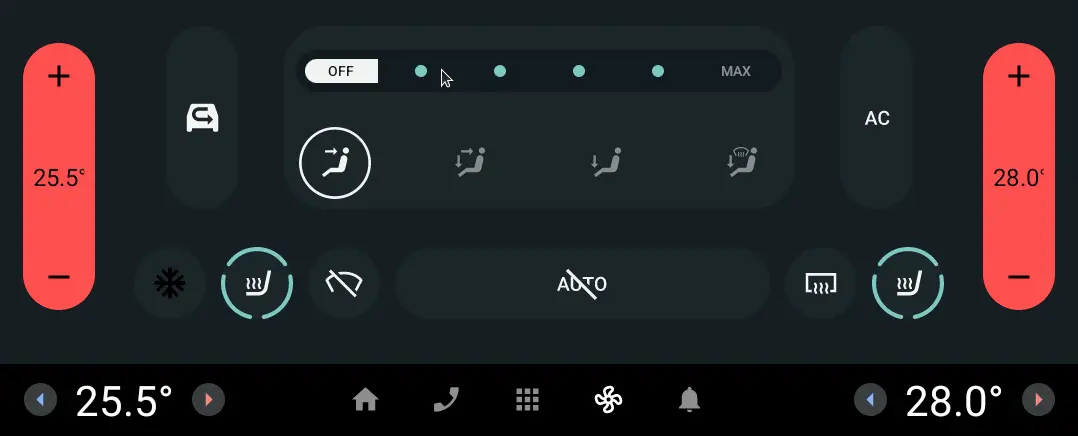Toggle rear window defroster

821,283
